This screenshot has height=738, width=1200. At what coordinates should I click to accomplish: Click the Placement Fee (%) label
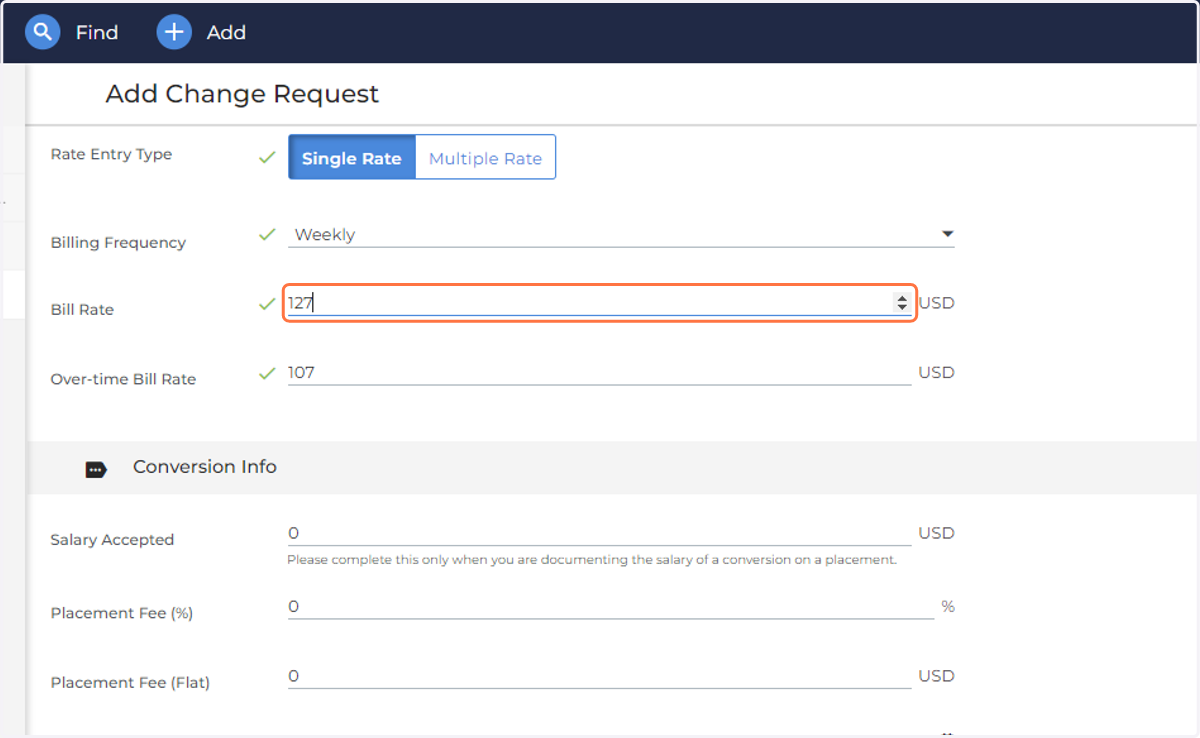(122, 613)
